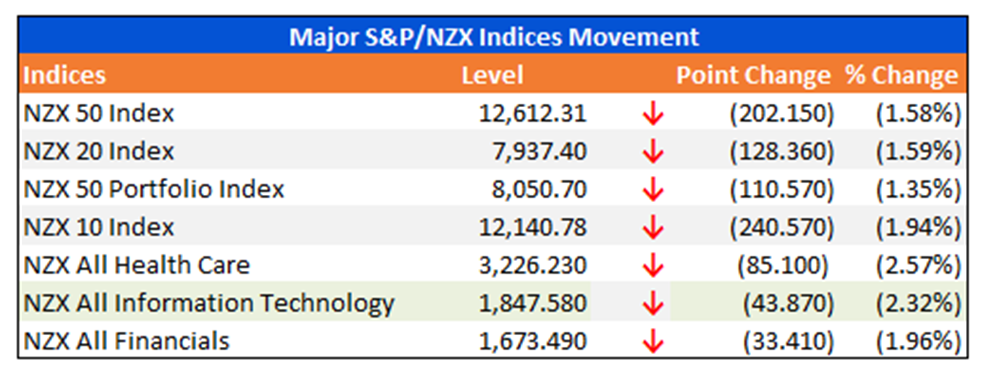The image size is (999, 378).
Task: Select the % Change column header
Action: click(x=902, y=75)
